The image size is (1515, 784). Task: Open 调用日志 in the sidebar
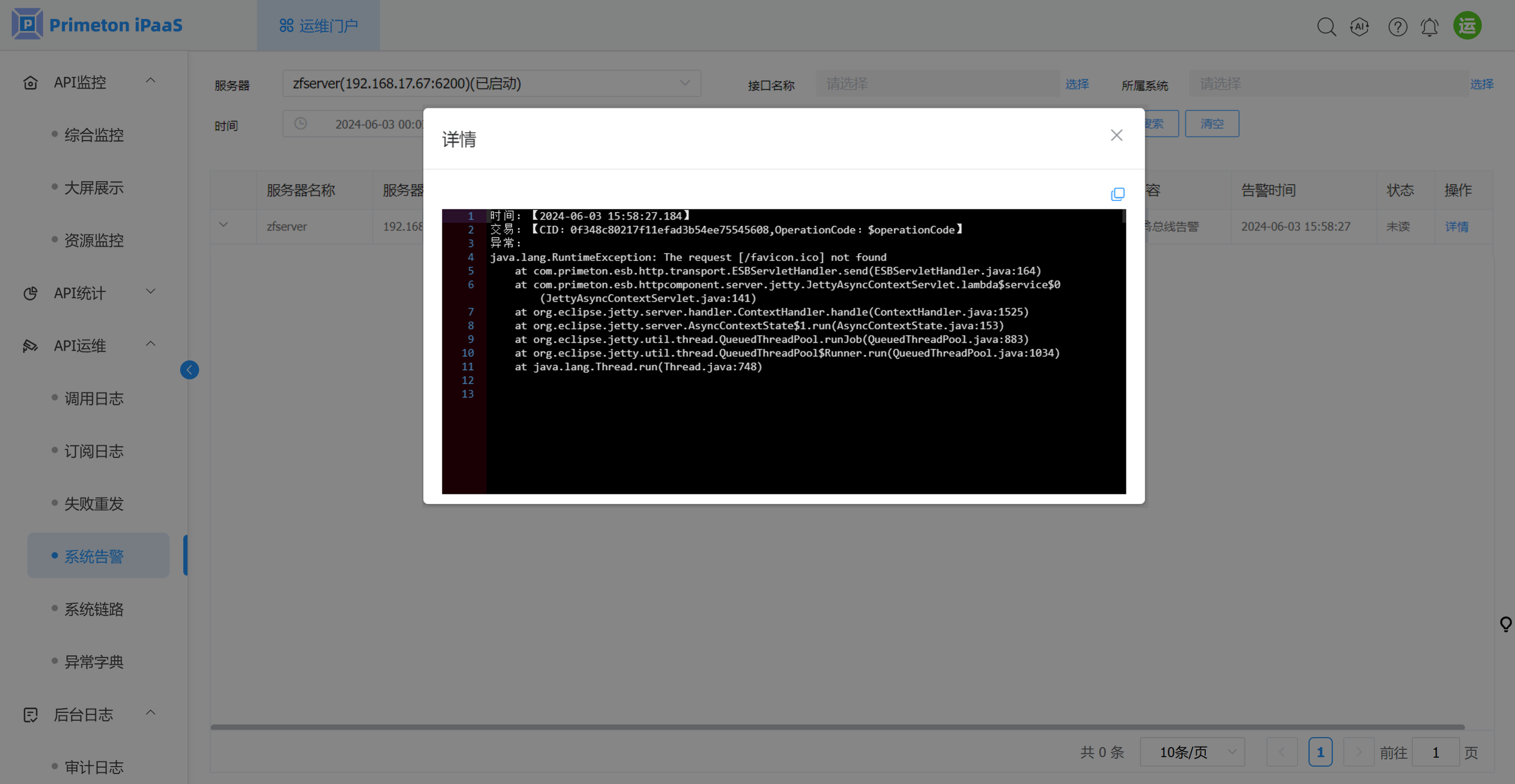point(94,399)
